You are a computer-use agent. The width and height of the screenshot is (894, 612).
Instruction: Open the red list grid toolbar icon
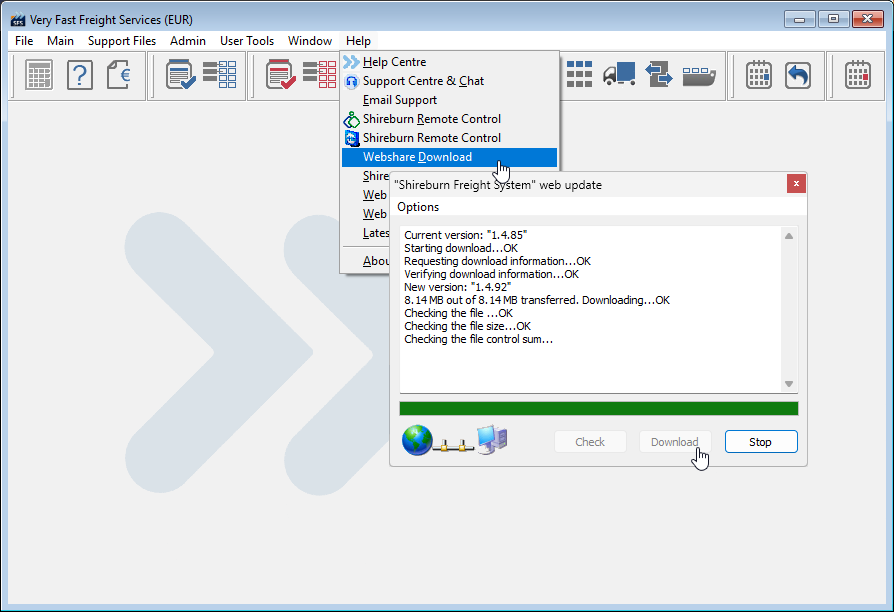coord(320,75)
